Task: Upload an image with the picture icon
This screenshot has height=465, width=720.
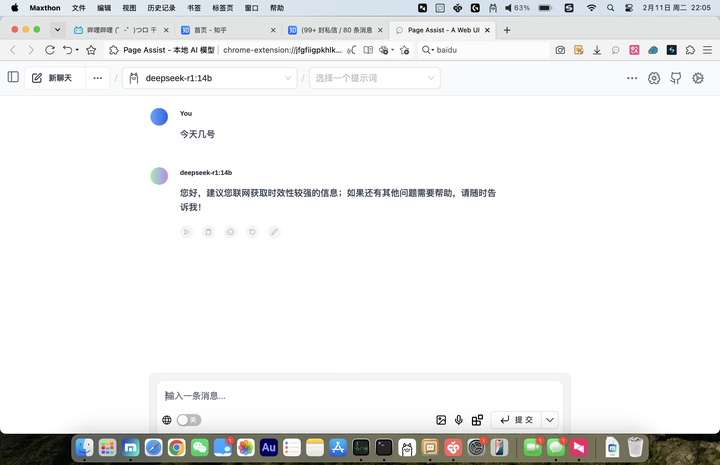Action: point(441,420)
